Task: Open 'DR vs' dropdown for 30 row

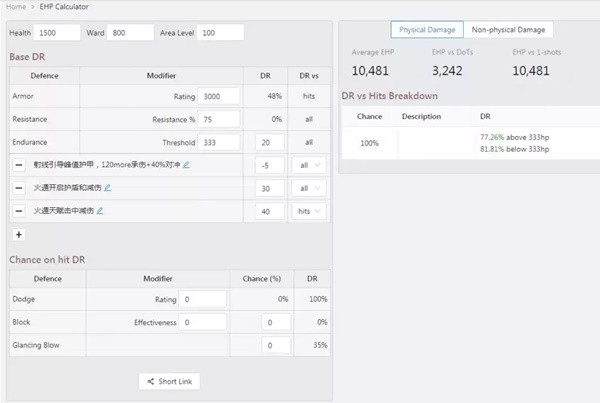Action: point(310,188)
